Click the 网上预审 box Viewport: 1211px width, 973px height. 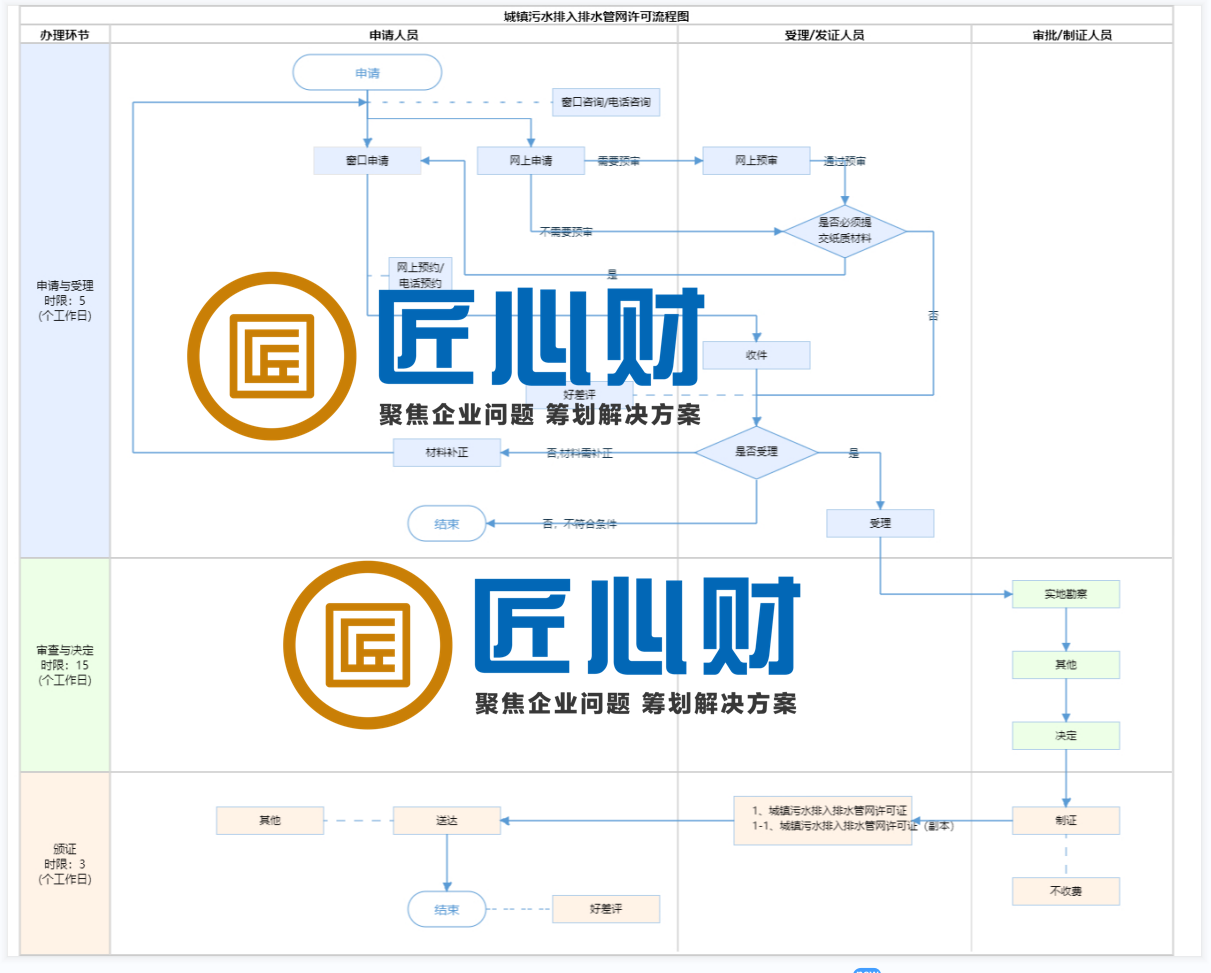tap(756, 160)
